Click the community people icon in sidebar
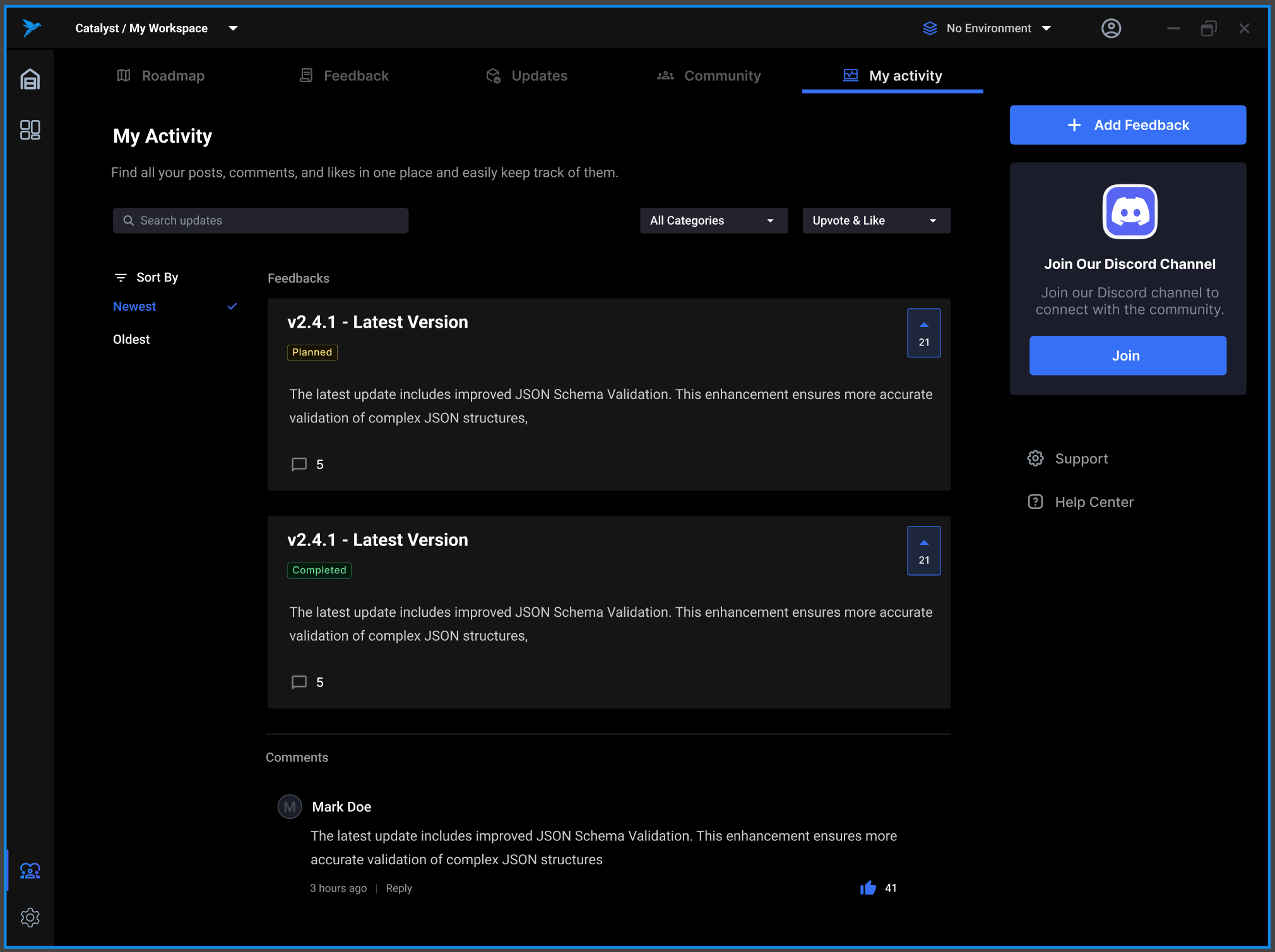 [x=30, y=871]
